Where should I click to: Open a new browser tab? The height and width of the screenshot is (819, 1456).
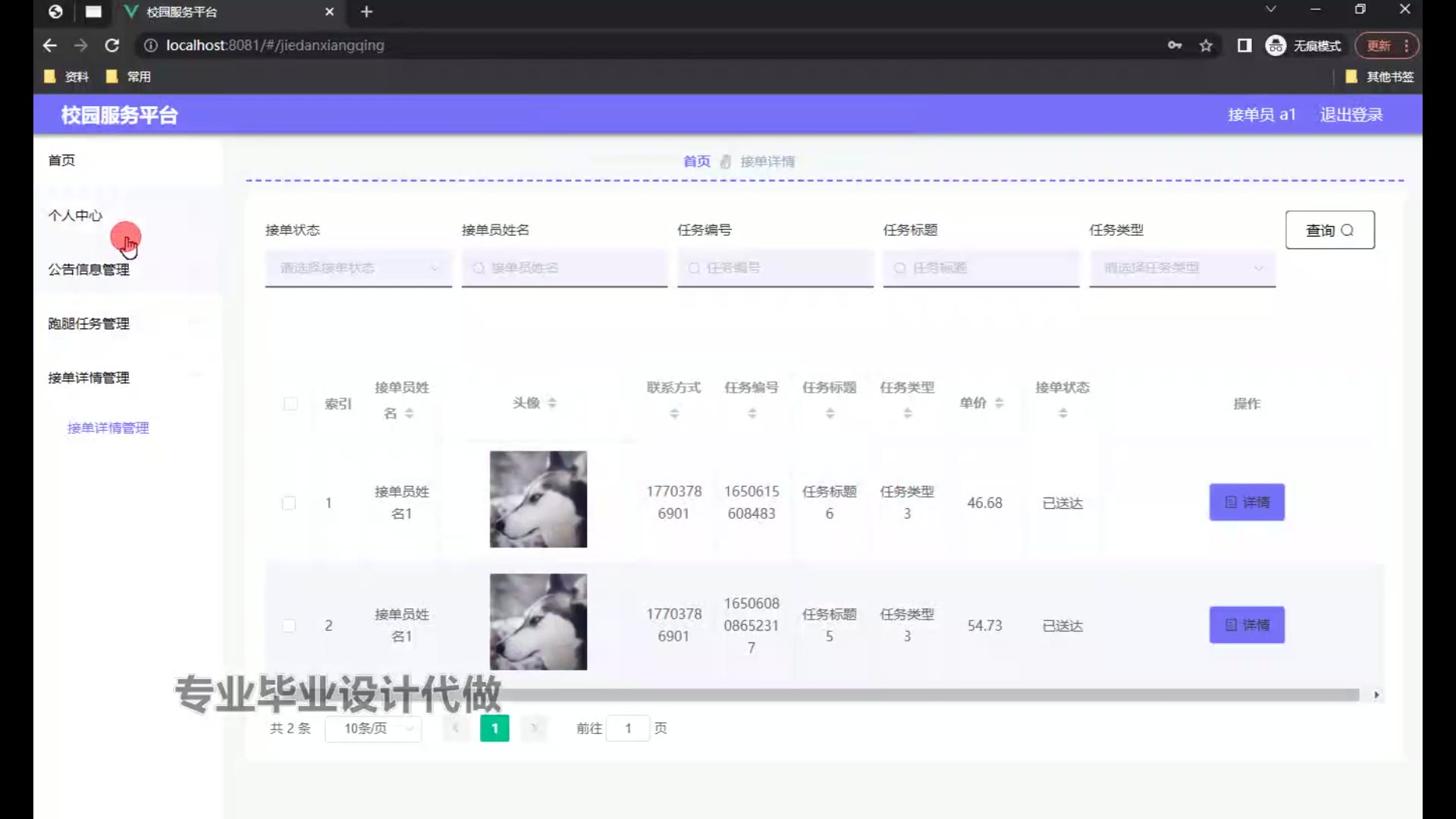coord(367,11)
